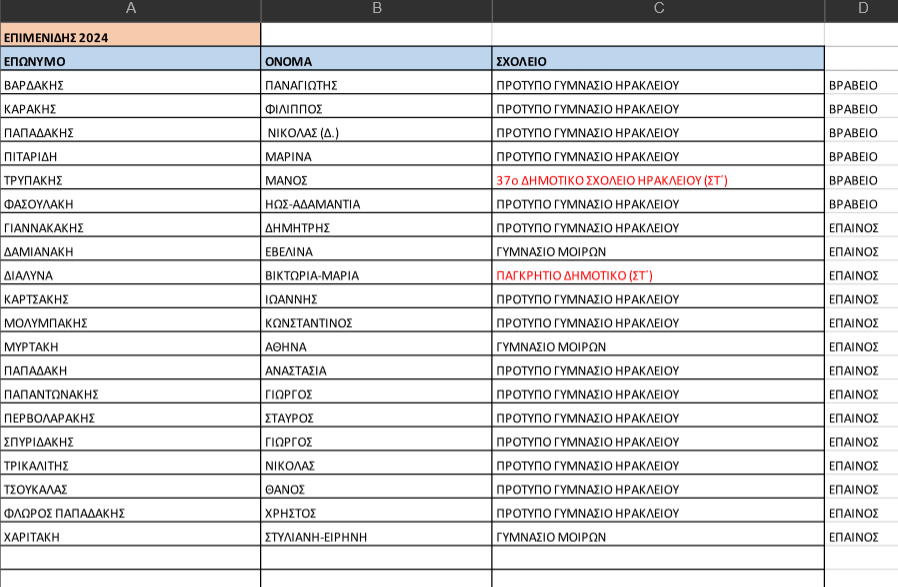Click the "ΕΠΙΜΕΝΙΔΗΣ 2024" title cell
Image resolution: width=898 pixels, height=587 pixels.
[x=130, y=38]
